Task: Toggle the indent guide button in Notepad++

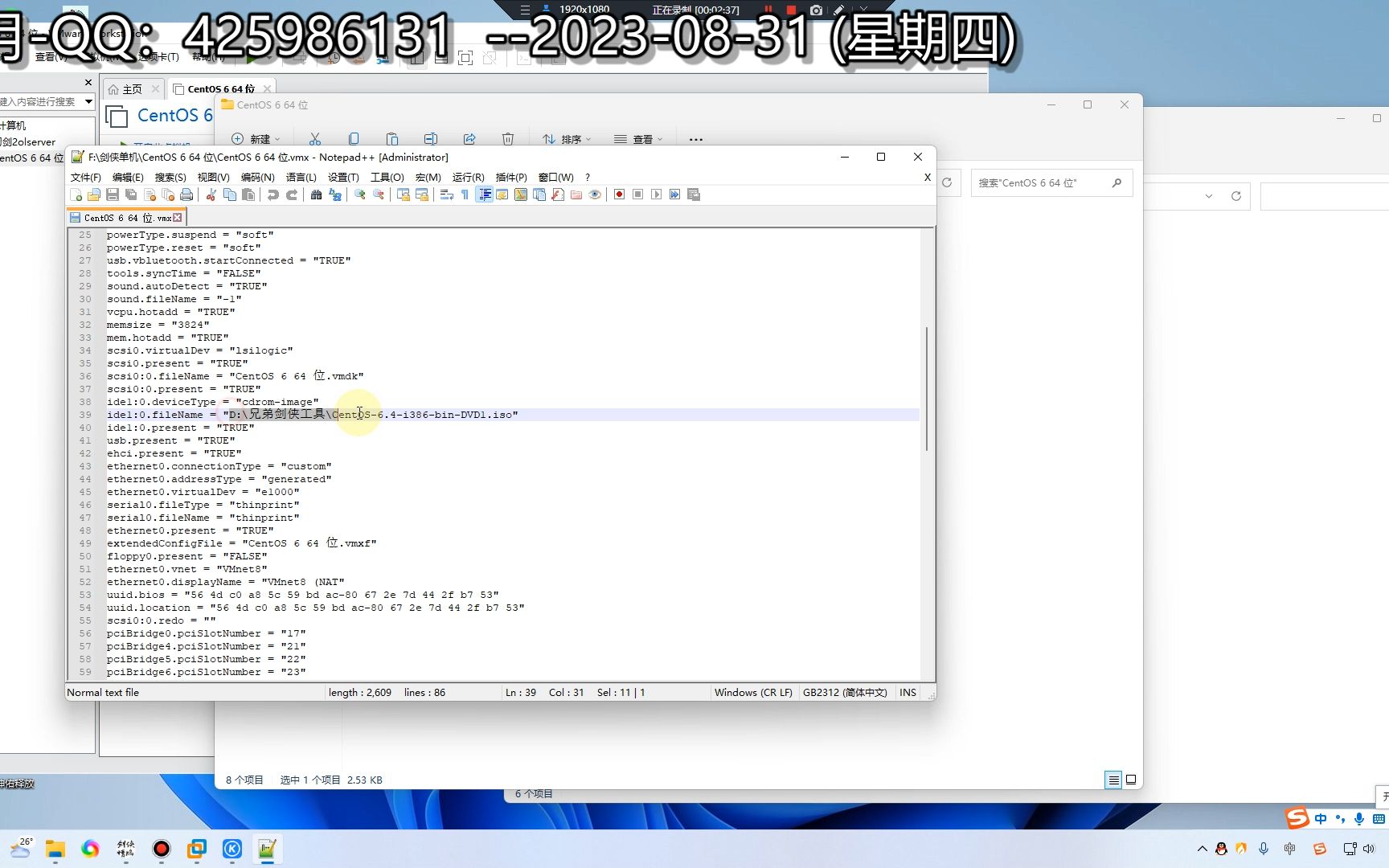Action: pos(484,194)
